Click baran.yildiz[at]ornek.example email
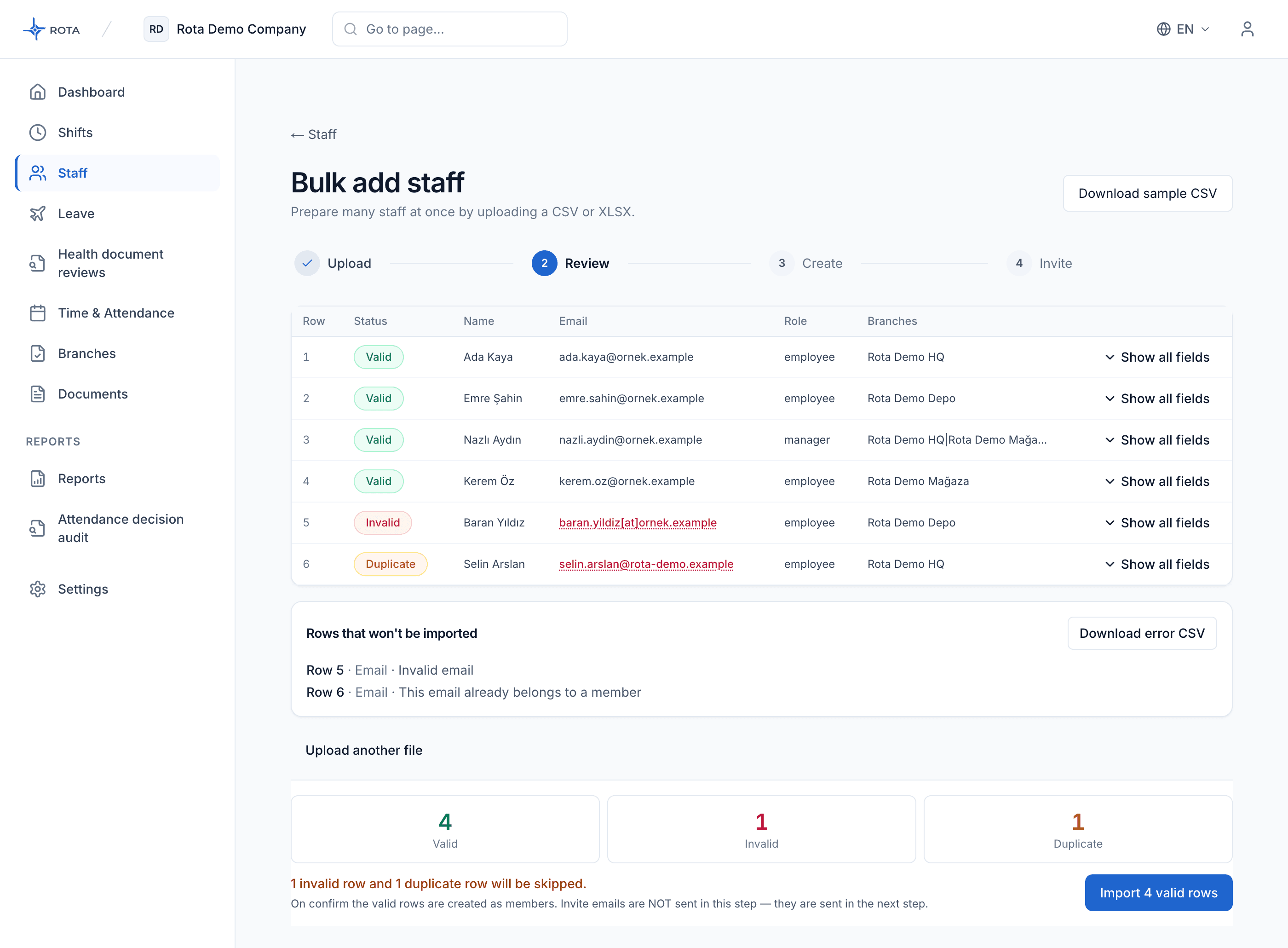Screen dimensions: 1288x948 pyautogui.click(x=638, y=523)
